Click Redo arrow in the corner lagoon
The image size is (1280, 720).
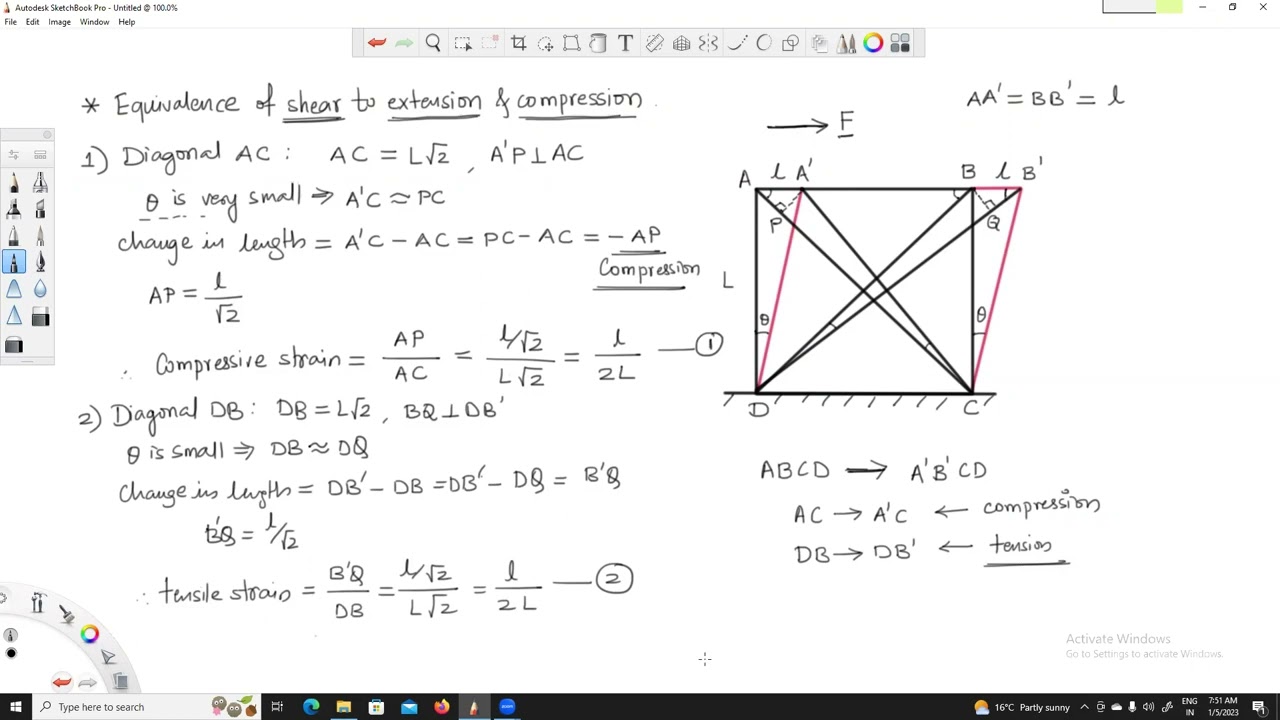[x=88, y=682]
